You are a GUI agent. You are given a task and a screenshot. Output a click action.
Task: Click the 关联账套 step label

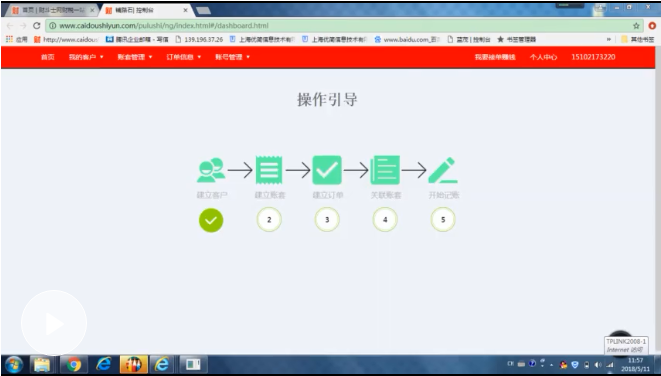click(386, 195)
